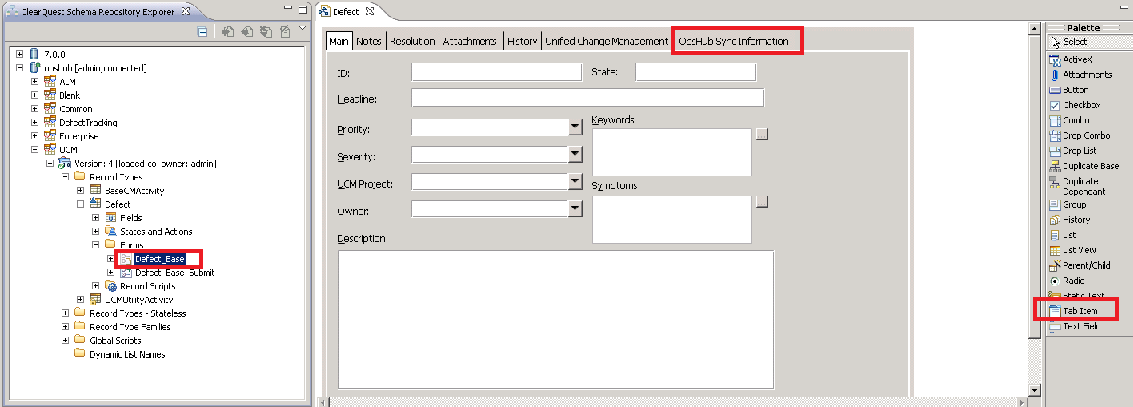This screenshot has width=1133, height=407.
Task: Expand the Fields tree node
Action: click(x=96, y=217)
